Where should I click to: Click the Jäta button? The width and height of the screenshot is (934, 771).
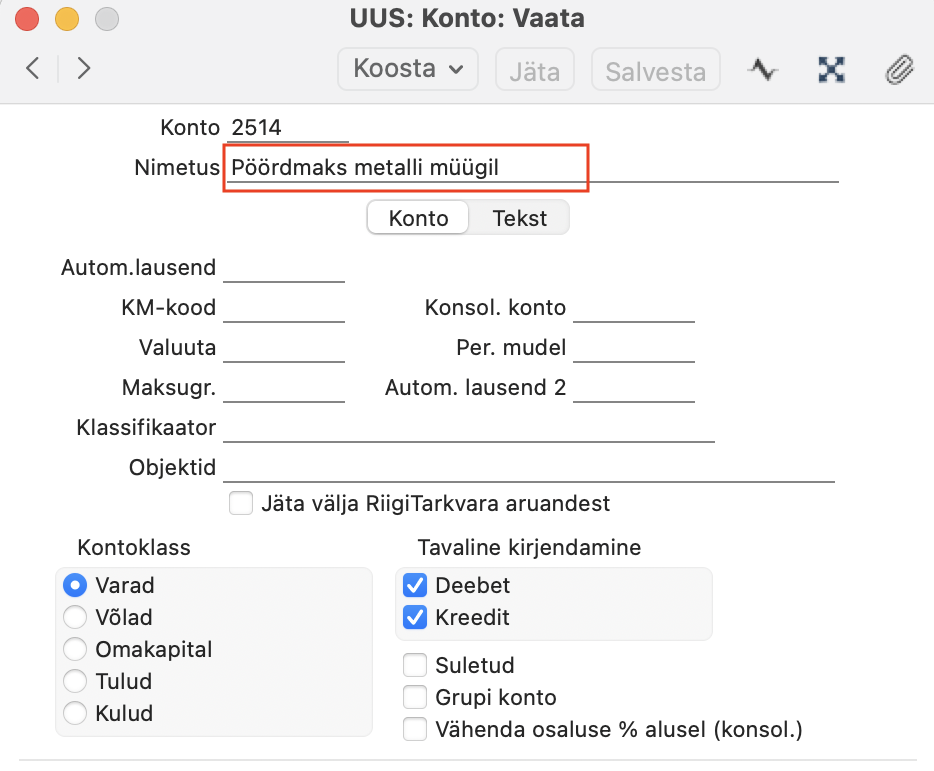pyautogui.click(x=535, y=70)
